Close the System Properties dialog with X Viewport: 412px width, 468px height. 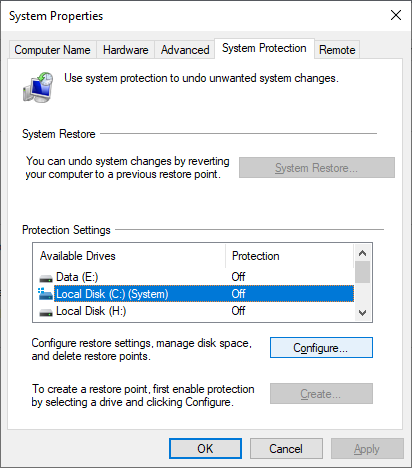[396, 15]
